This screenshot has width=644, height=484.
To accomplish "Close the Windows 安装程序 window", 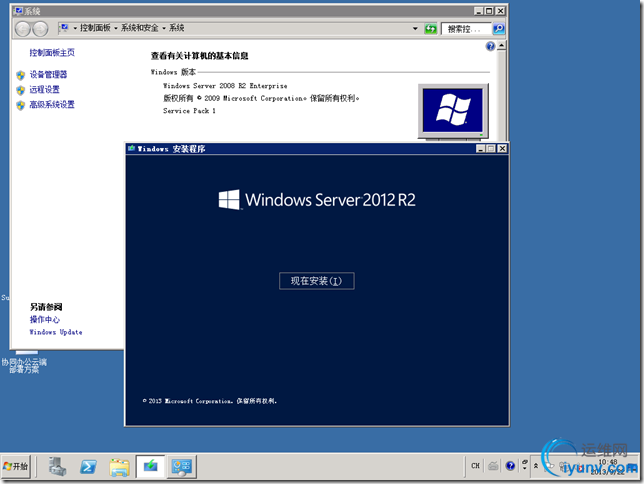I will (x=502, y=148).
